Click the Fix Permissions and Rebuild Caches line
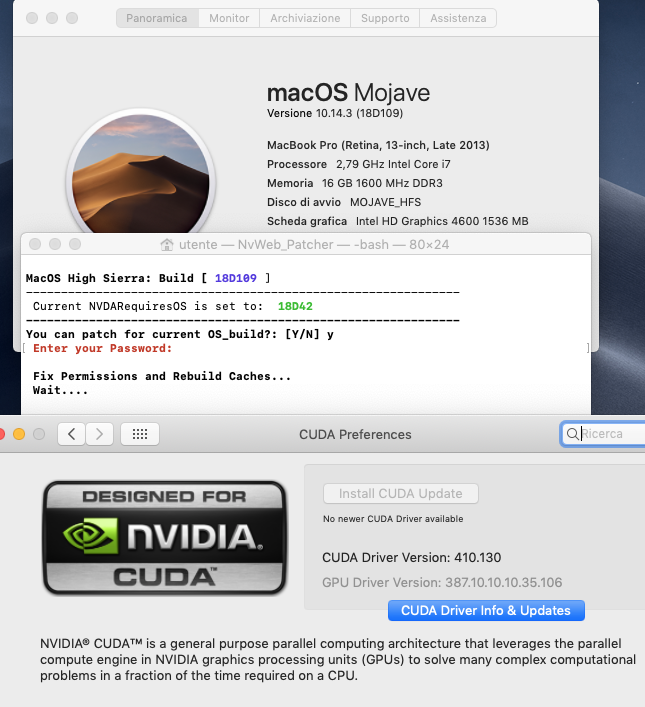Image resolution: width=645 pixels, height=707 pixels. click(162, 376)
